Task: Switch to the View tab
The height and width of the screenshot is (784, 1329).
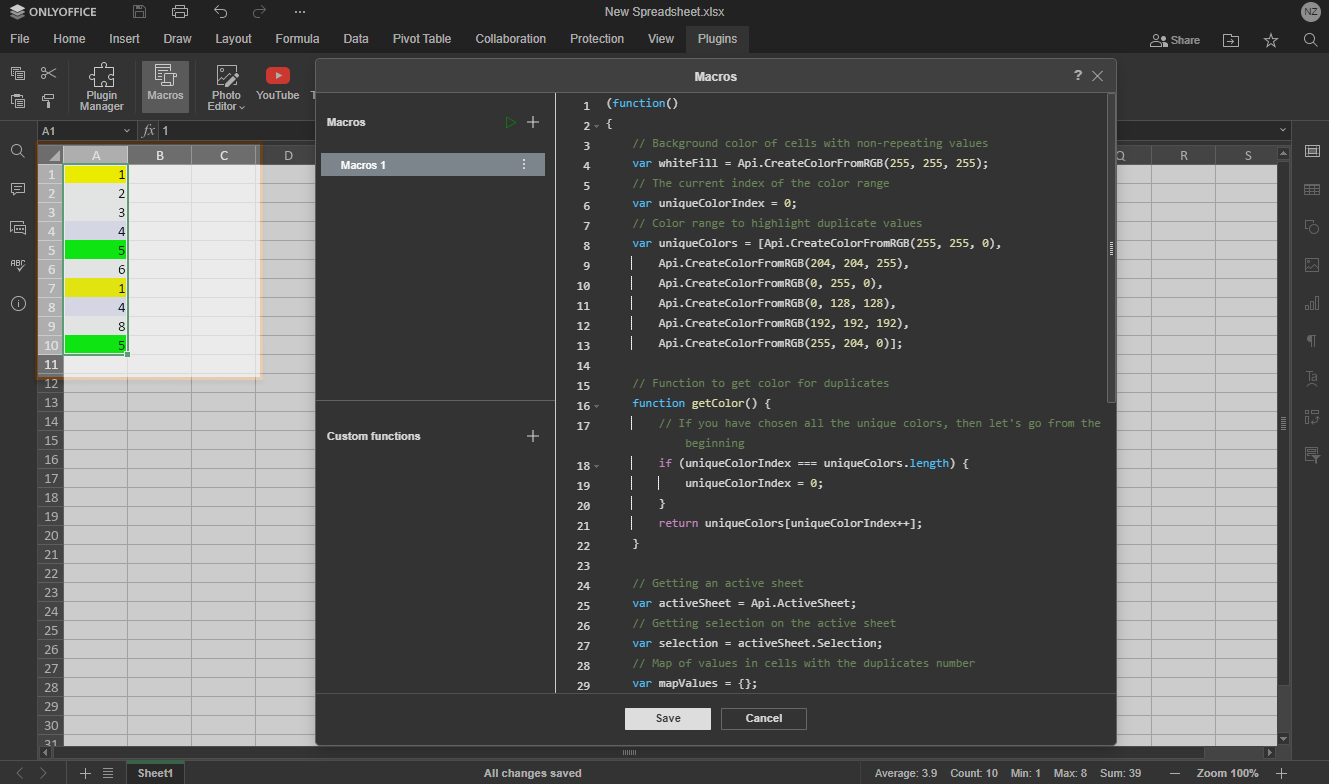Action: point(661,39)
